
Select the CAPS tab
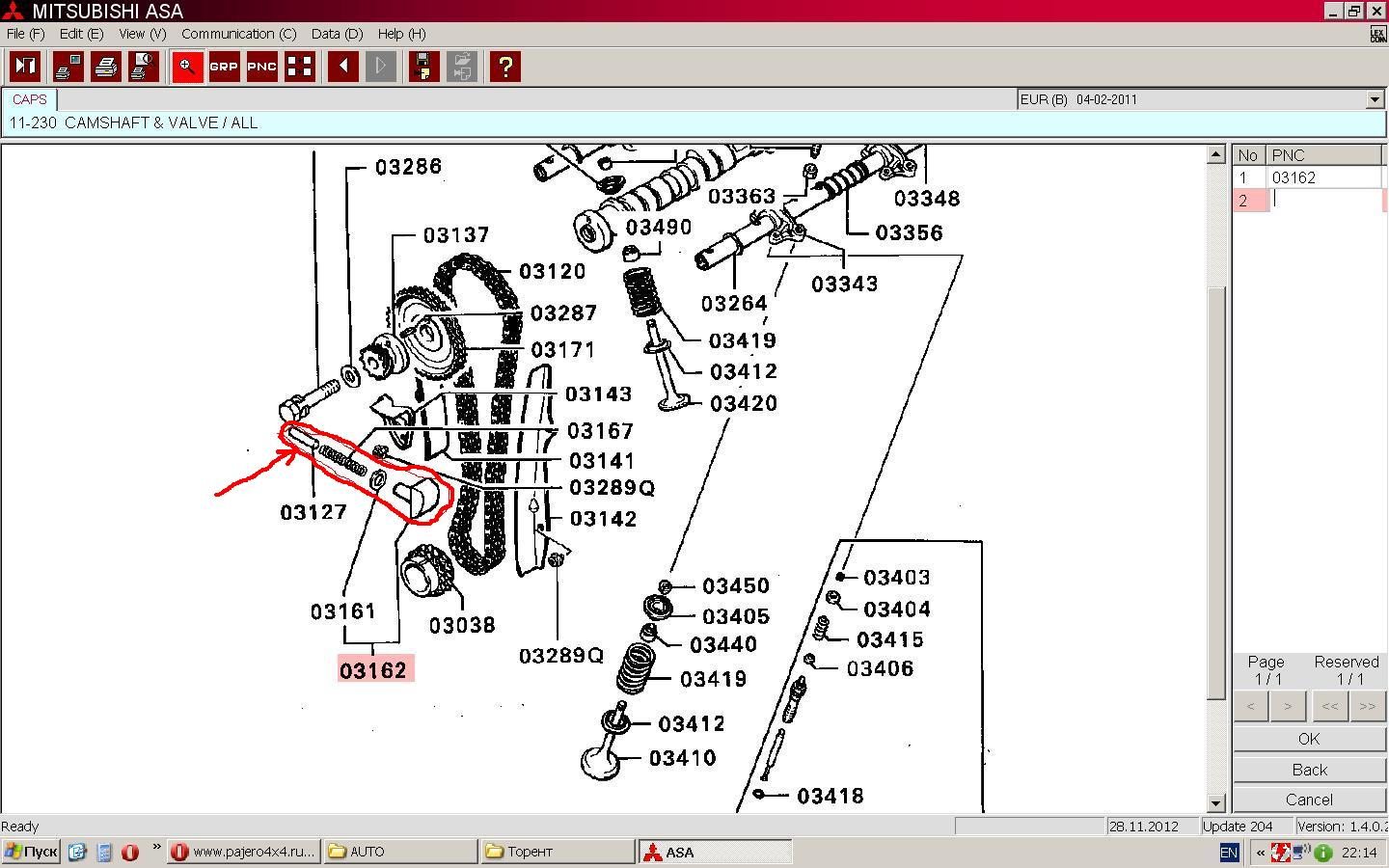30,99
